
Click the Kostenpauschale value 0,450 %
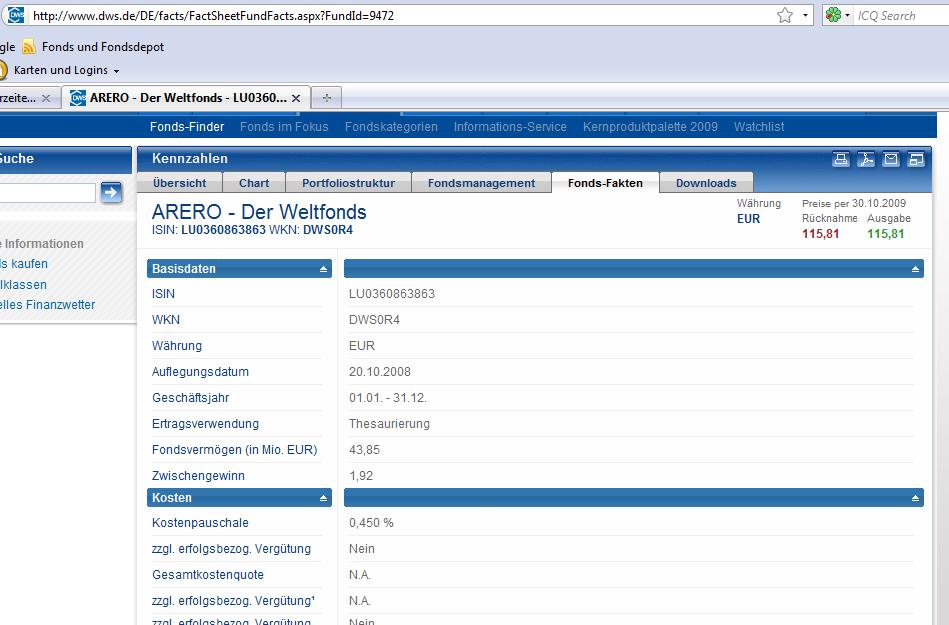(x=371, y=523)
